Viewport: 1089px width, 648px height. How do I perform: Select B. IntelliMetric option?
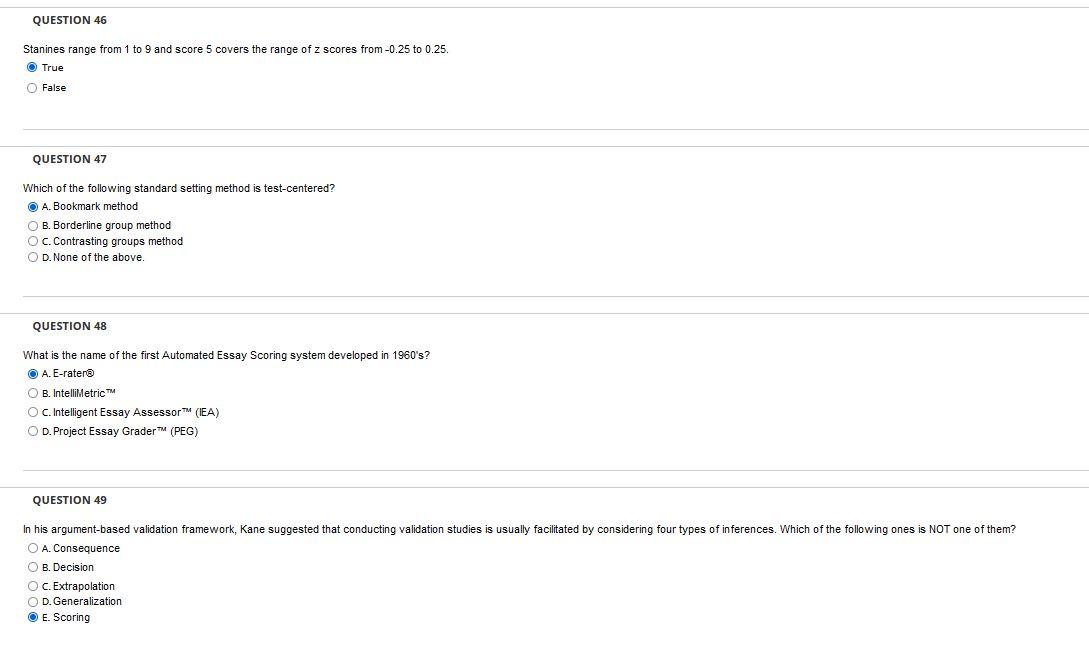tap(33, 393)
